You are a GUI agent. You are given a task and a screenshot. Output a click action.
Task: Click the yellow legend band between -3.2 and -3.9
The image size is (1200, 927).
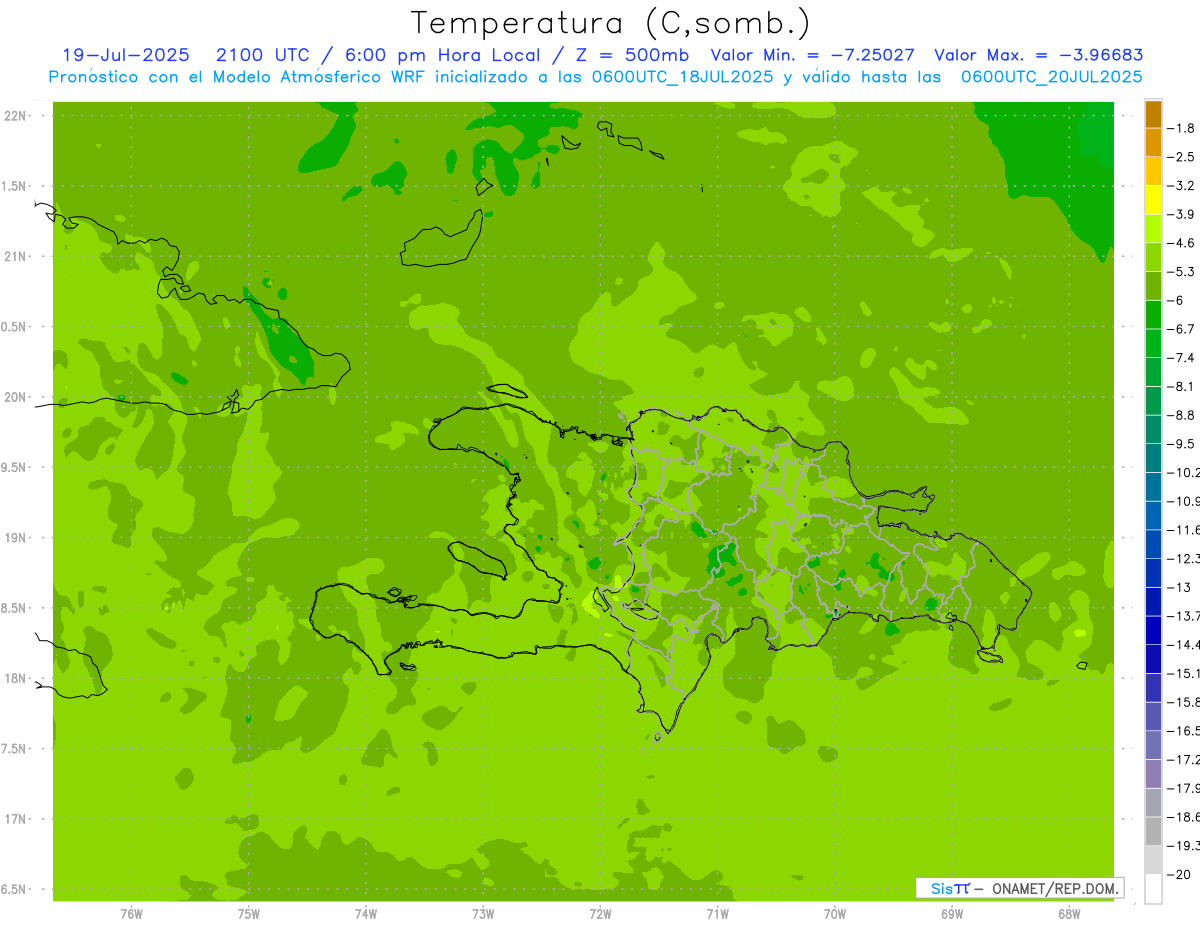coord(1153,200)
